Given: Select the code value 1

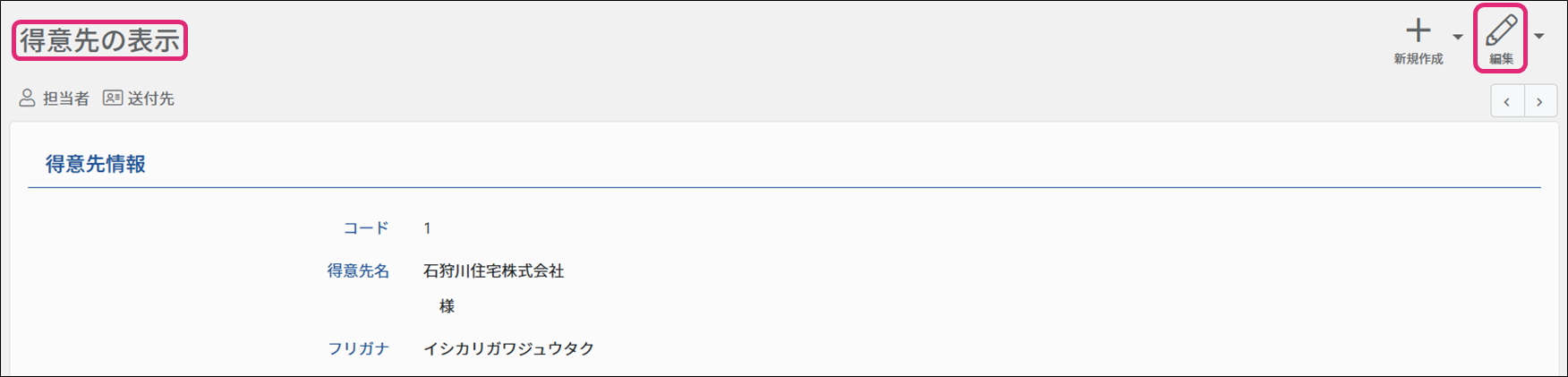Looking at the screenshot, I should [x=428, y=228].
